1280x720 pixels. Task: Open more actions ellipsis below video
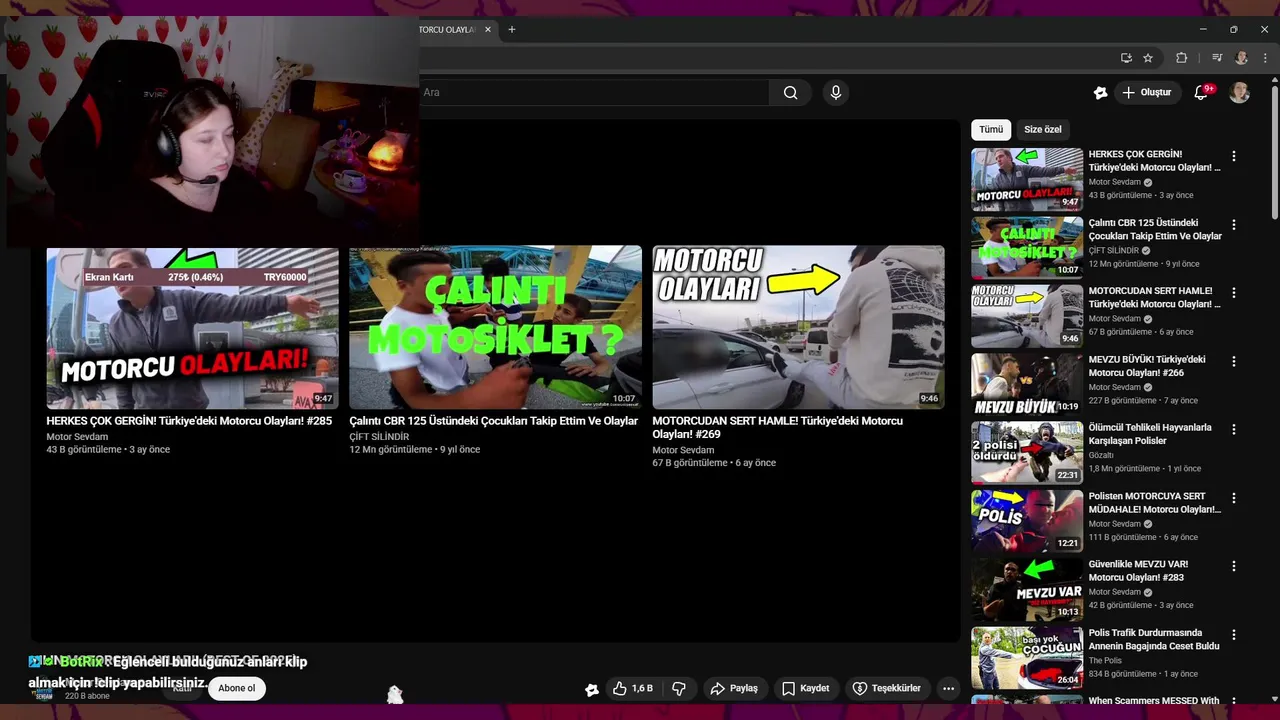point(948,688)
